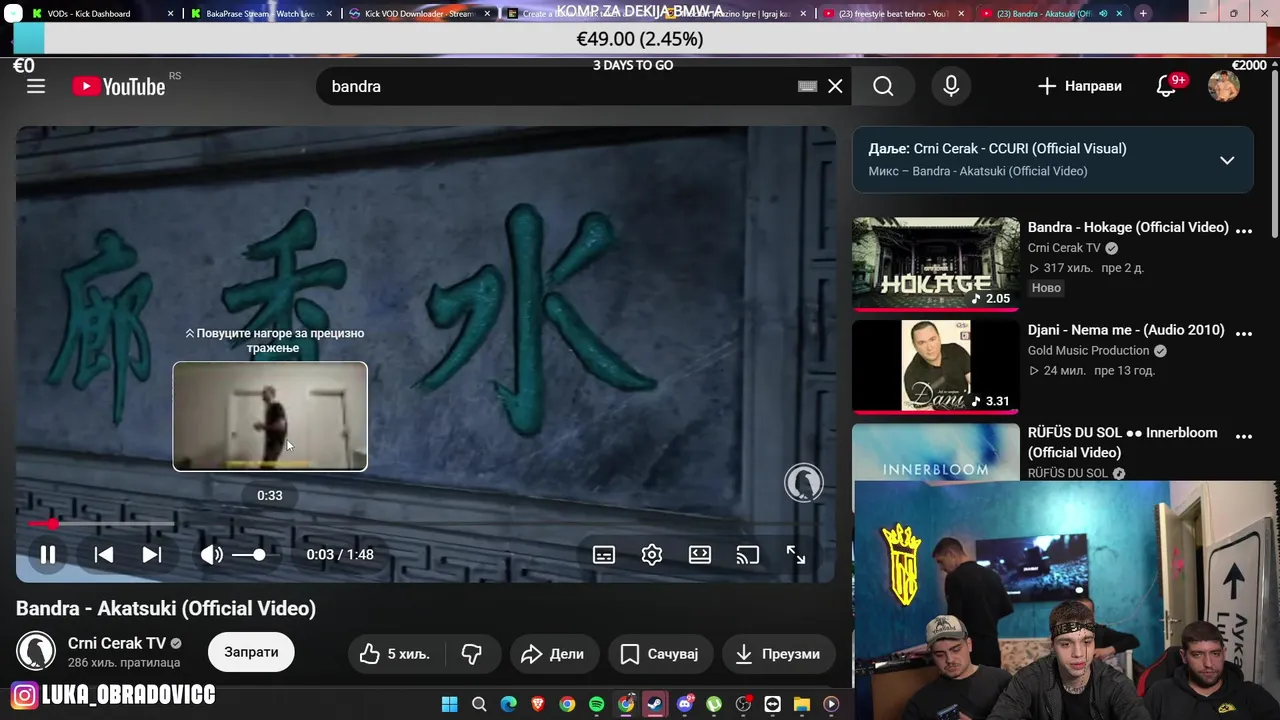Launch Microsoft Edge from the taskbar

(x=508, y=705)
